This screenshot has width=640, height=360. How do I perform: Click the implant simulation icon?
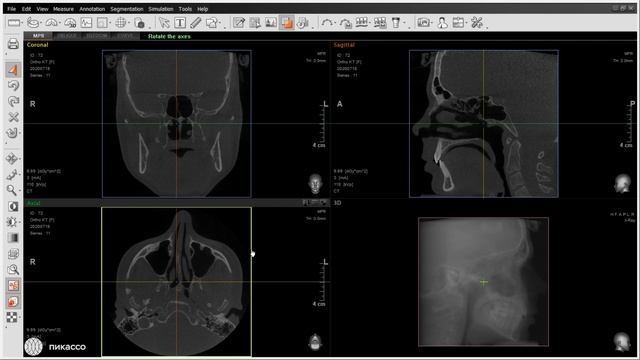[x=396, y=23]
